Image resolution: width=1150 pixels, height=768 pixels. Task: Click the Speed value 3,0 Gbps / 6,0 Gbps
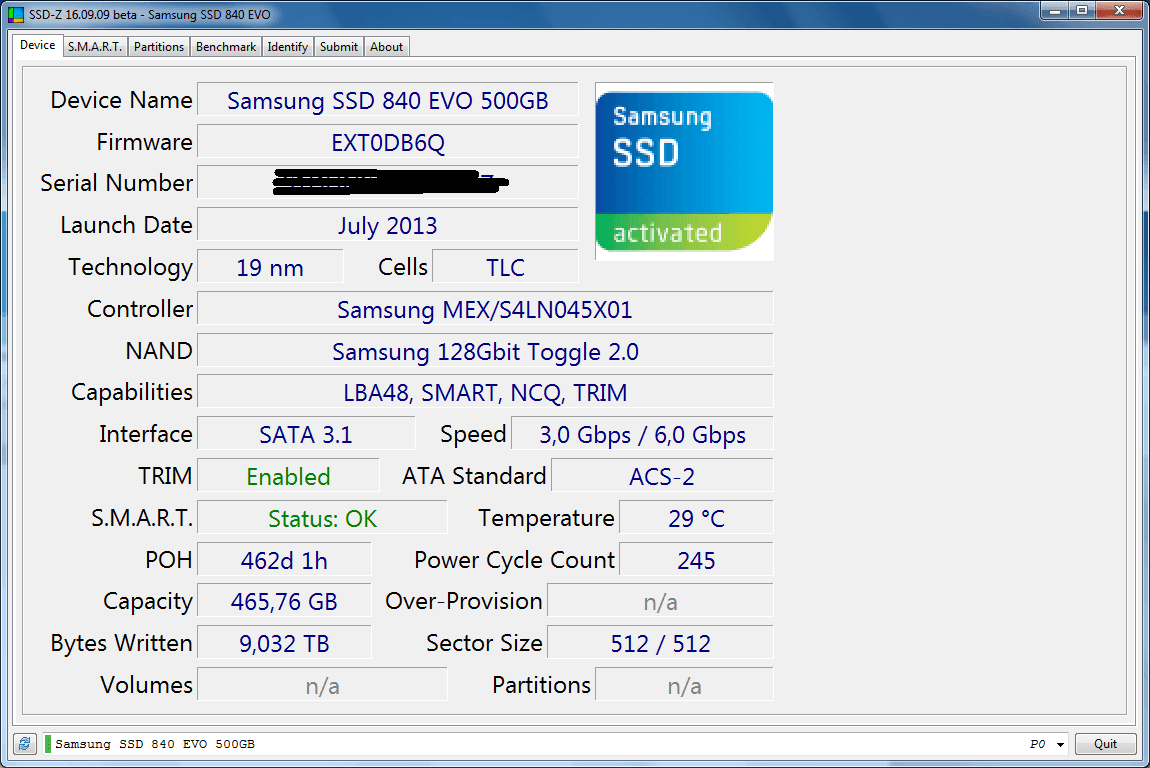642,434
